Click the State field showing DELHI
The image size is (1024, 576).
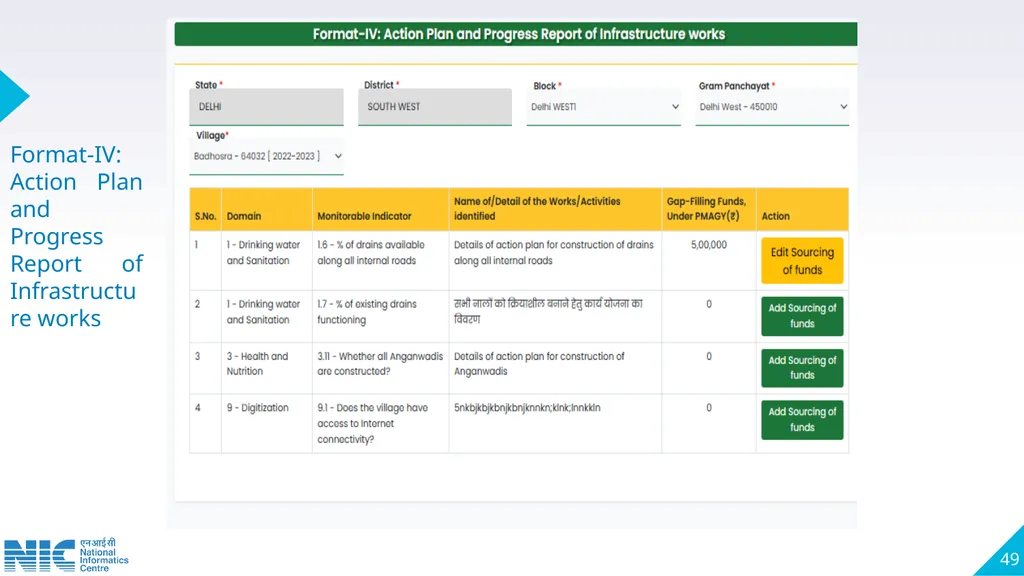(266, 106)
